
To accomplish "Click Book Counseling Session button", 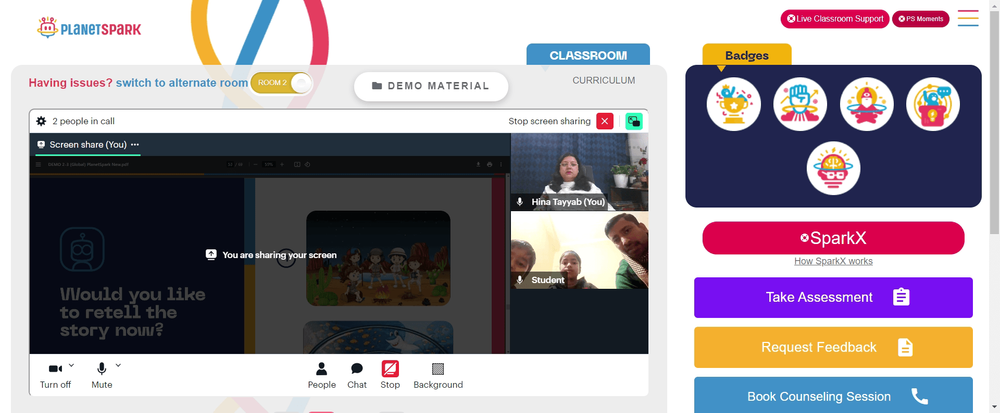I will pos(834,395).
